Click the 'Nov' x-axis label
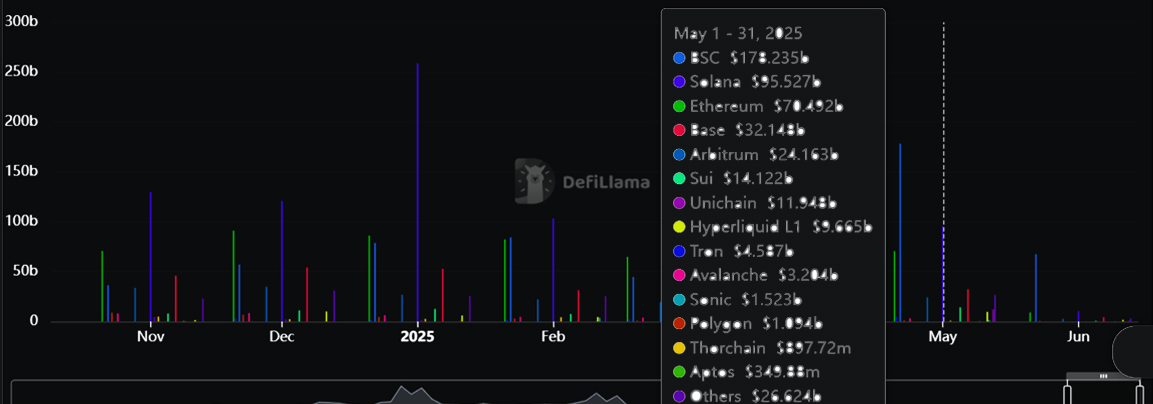Viewport: 1153px width, 404px height. pyautogui.click(x=151, y=337)
